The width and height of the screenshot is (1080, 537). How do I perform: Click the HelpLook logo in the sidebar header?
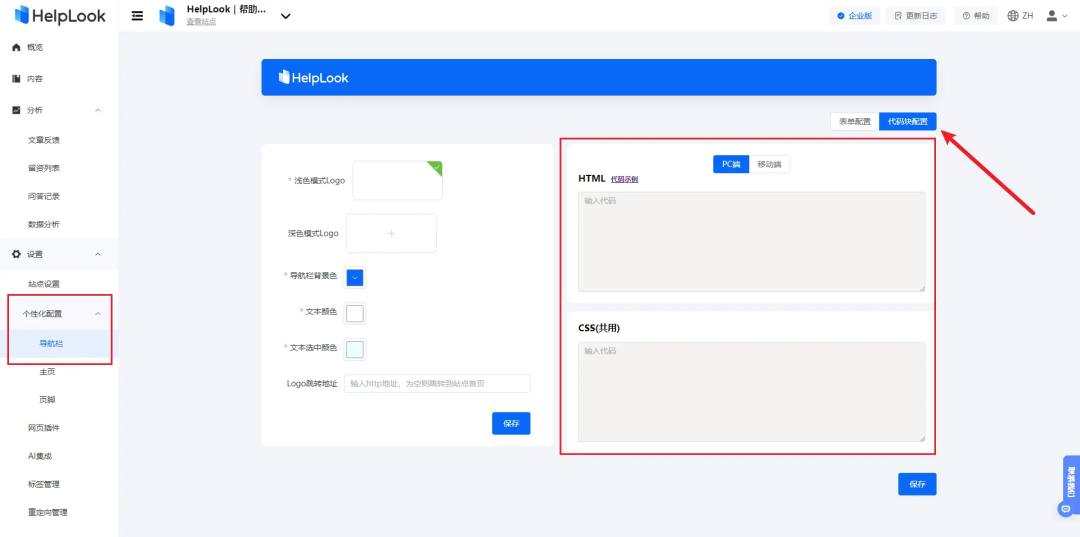(61, 15)
